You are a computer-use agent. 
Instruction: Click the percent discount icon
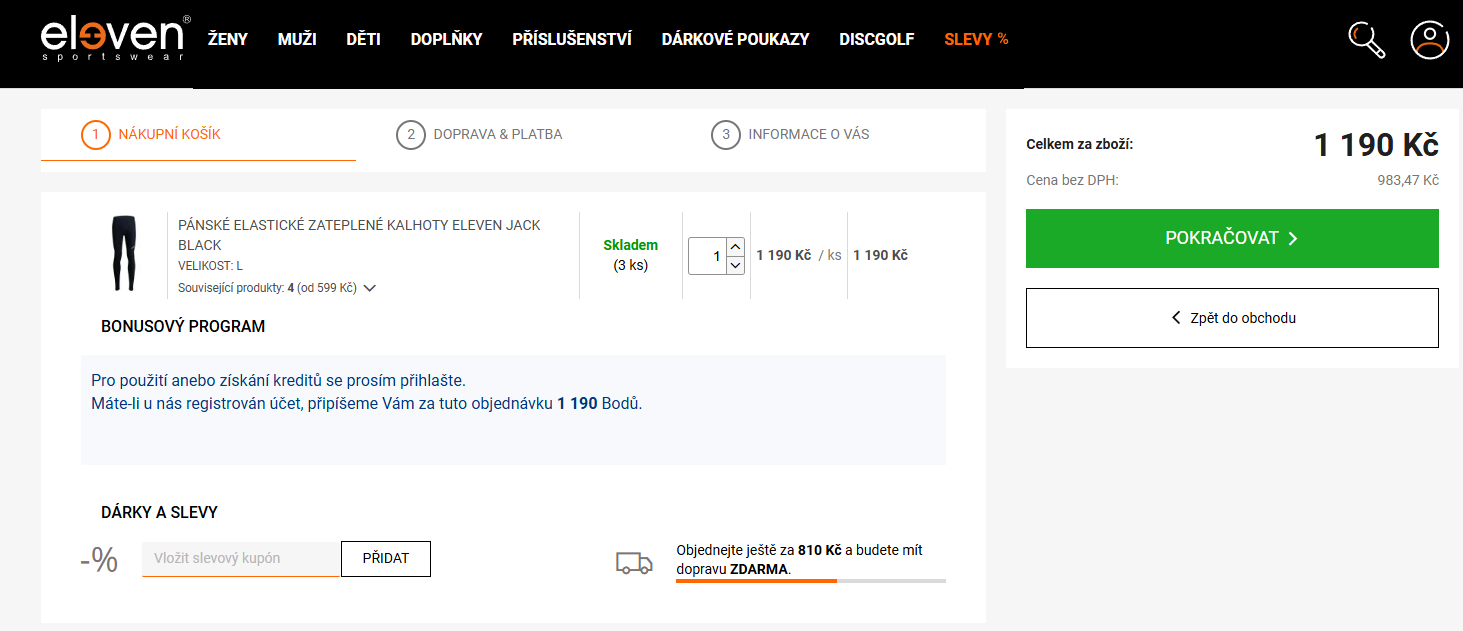(x=99, y=560)
